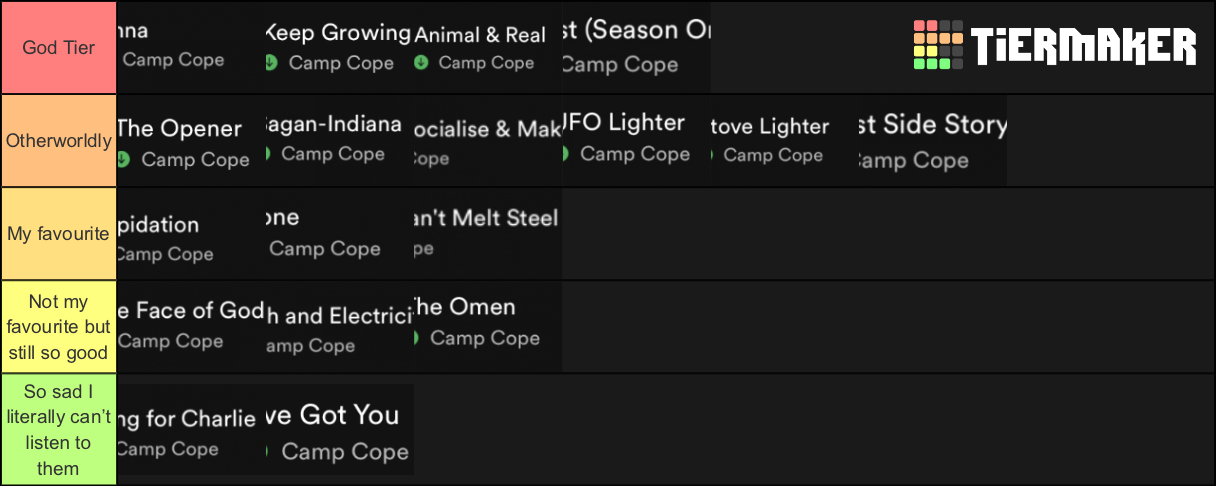Screen dimensions: 1216x486
Task: Select the Season One song tile in God Tier
Action: 636,47
